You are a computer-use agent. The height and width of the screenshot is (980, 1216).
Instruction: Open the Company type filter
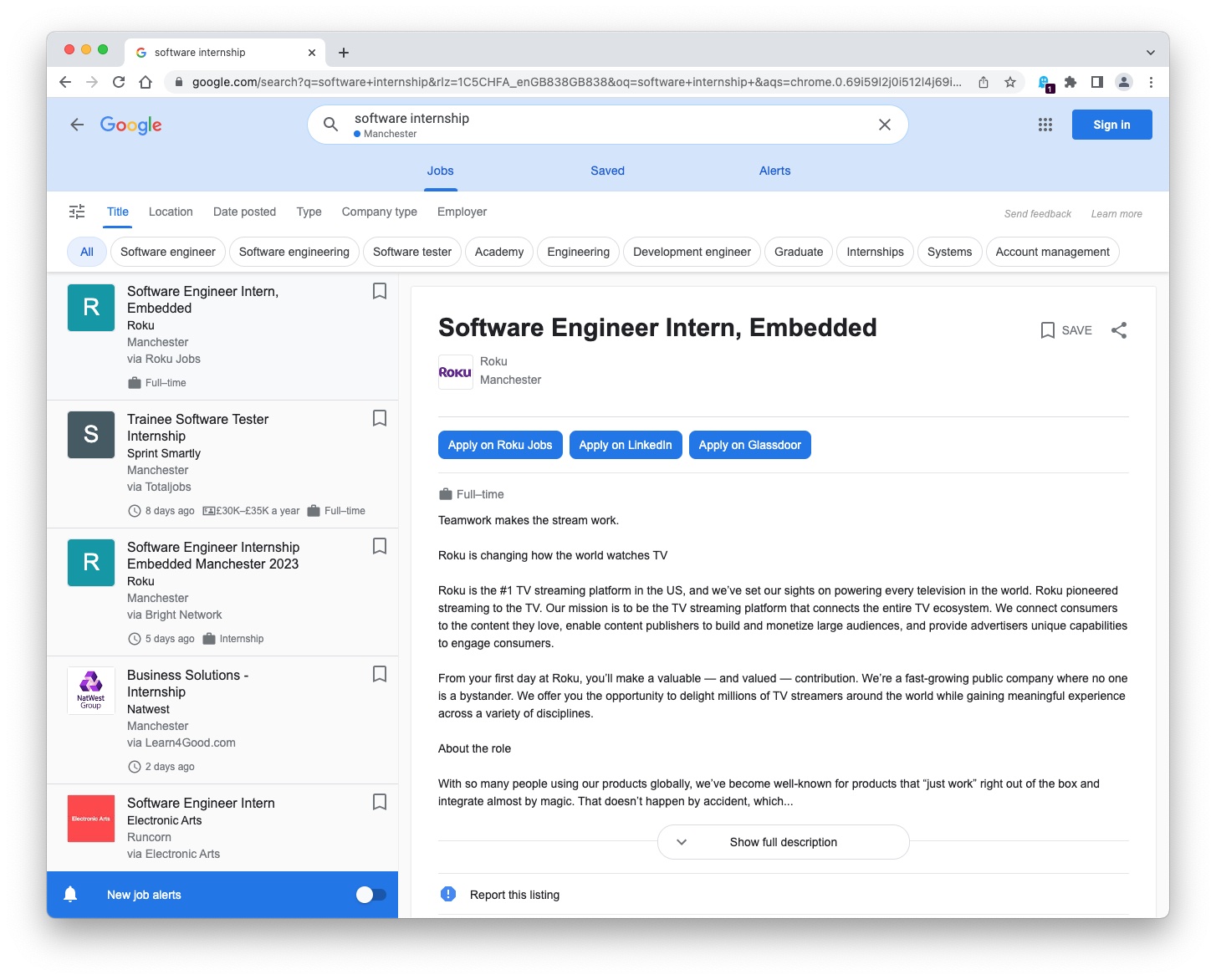[x=379, y=212]
